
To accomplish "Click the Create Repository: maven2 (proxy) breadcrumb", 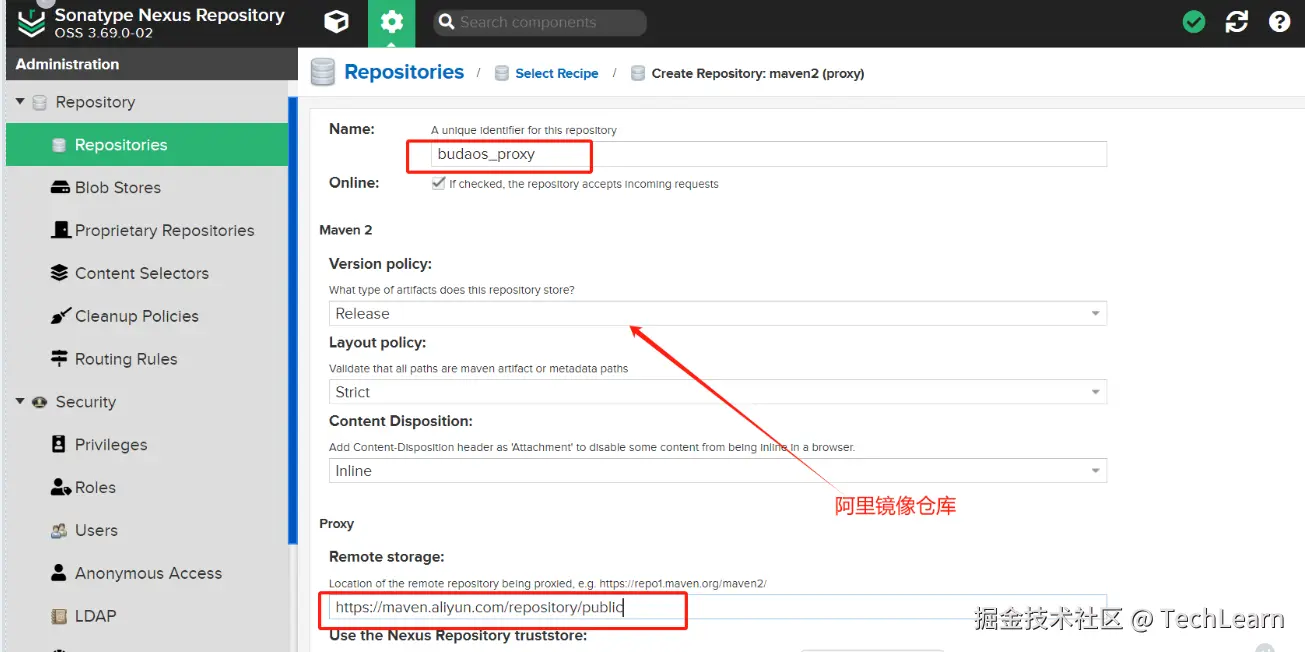I will click(x=758, y=73).
